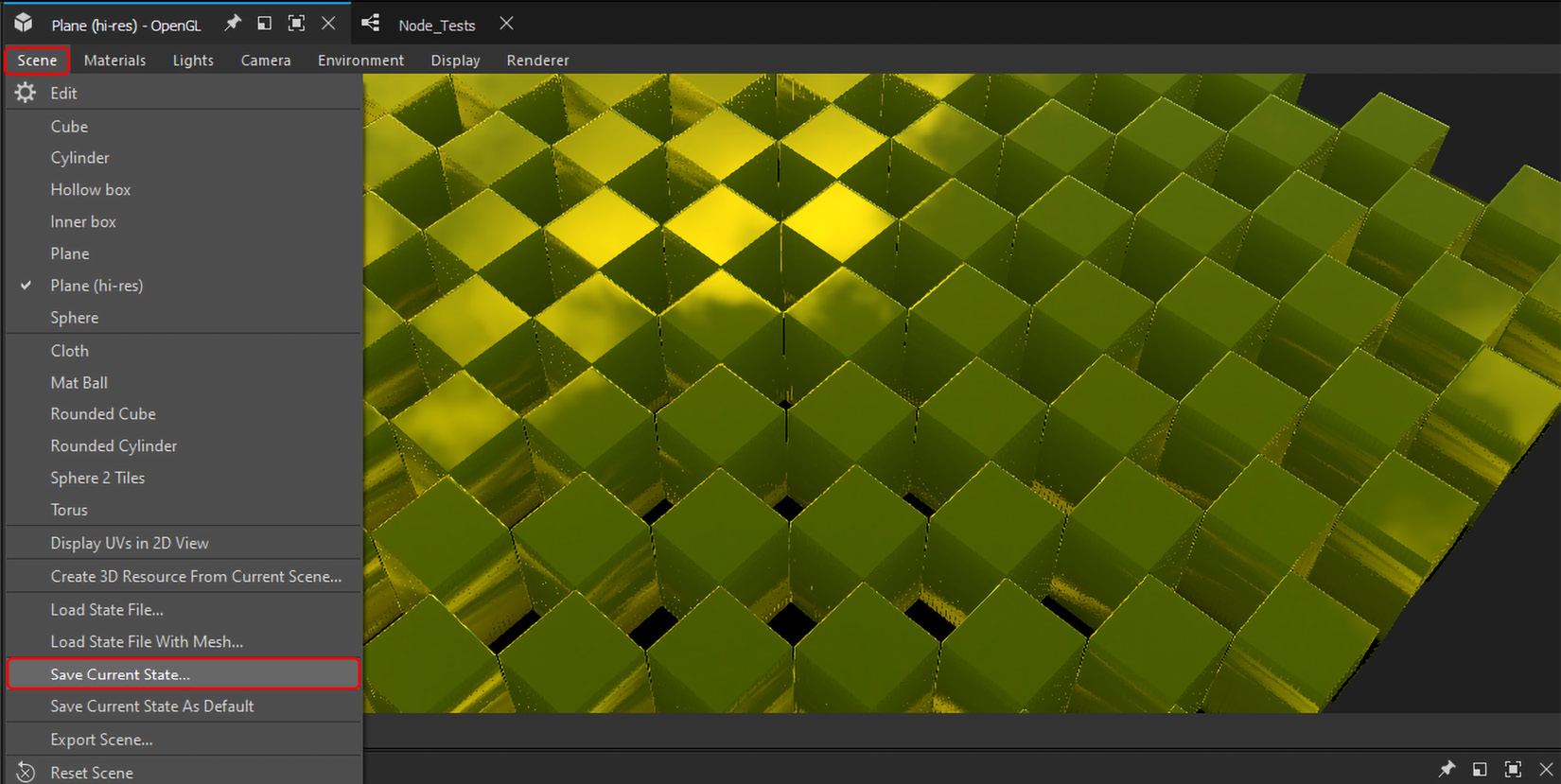The width and height of the screenshot is (1561, 784).
Task: Open the Materials menu
Action: pyautogui.click(x=114, y=60)
